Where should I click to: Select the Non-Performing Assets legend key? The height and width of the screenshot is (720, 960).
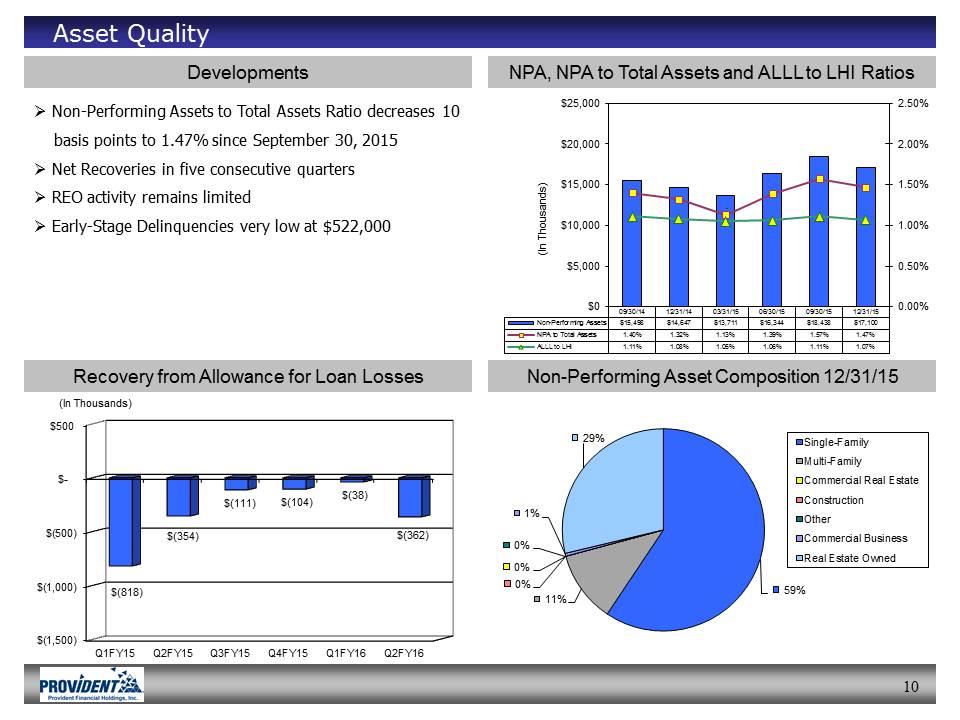(x=521, y=323)
